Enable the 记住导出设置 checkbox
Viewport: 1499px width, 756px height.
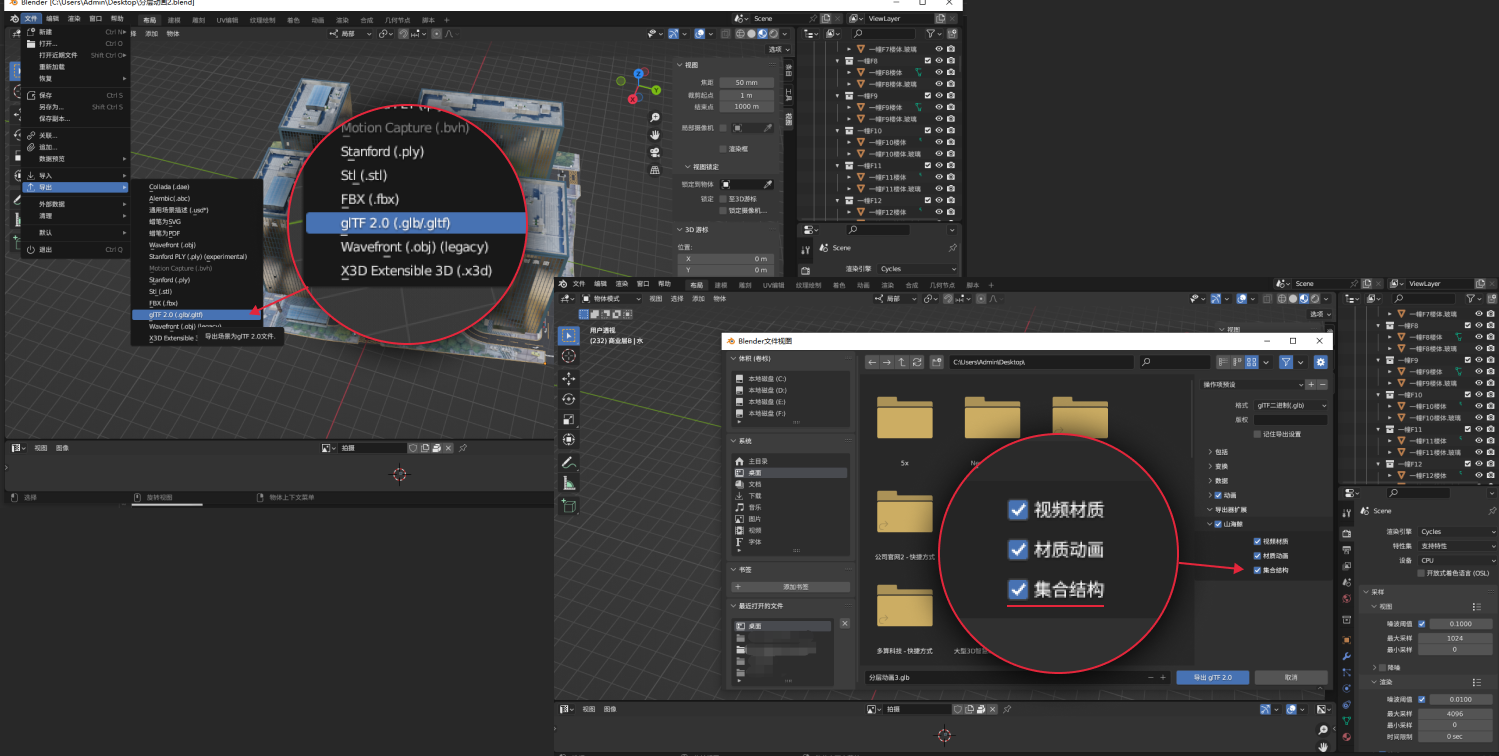(x=1257, y=434)
